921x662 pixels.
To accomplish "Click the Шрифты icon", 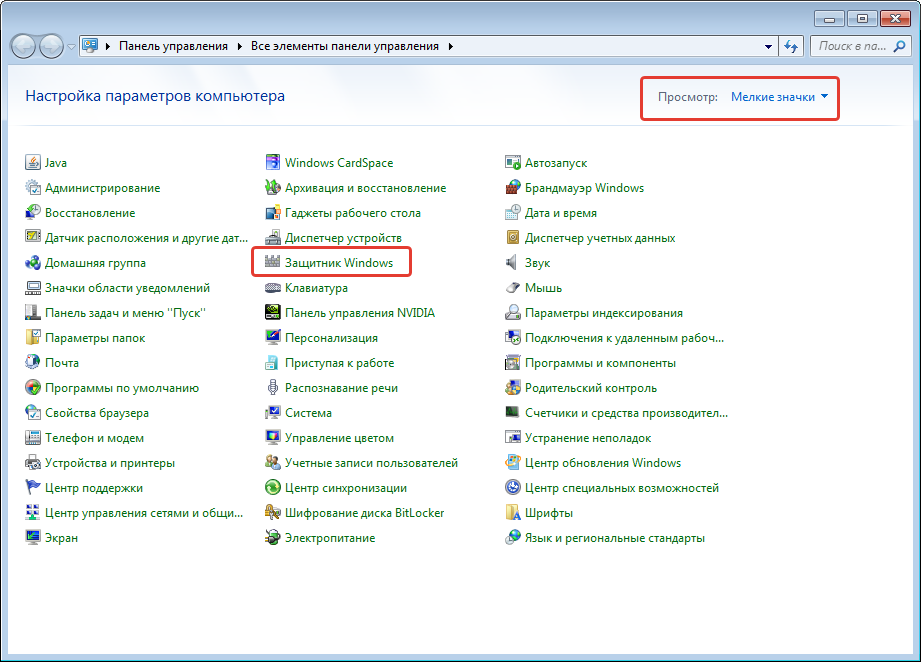I will [x=513, y=513].
